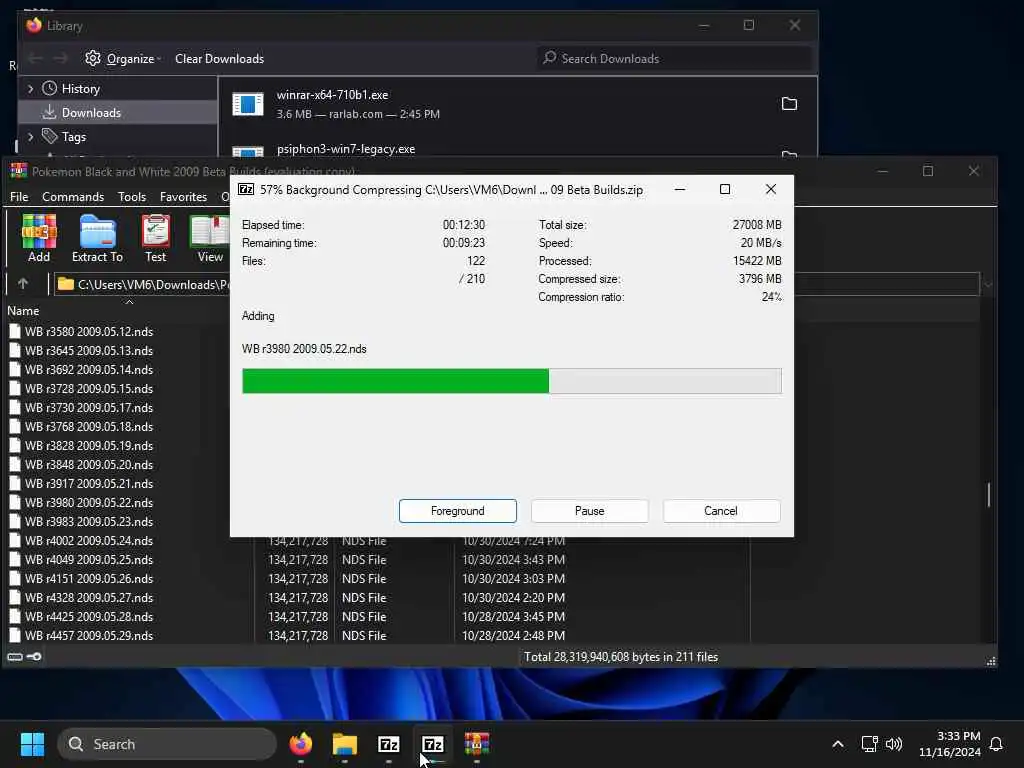1024x768 pixels.
Task: Click the key icon in WinRAR status bar
Action: click(34, 656)
